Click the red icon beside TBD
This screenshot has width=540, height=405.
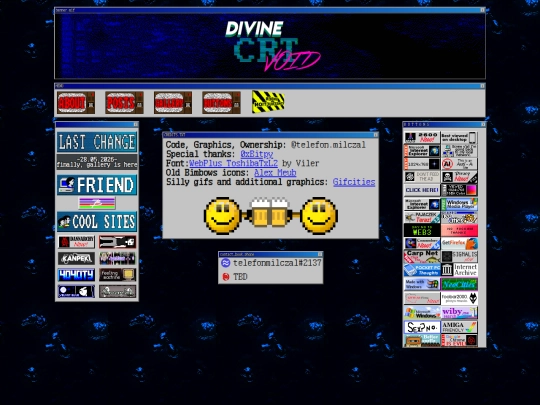[x=226, y=277]
